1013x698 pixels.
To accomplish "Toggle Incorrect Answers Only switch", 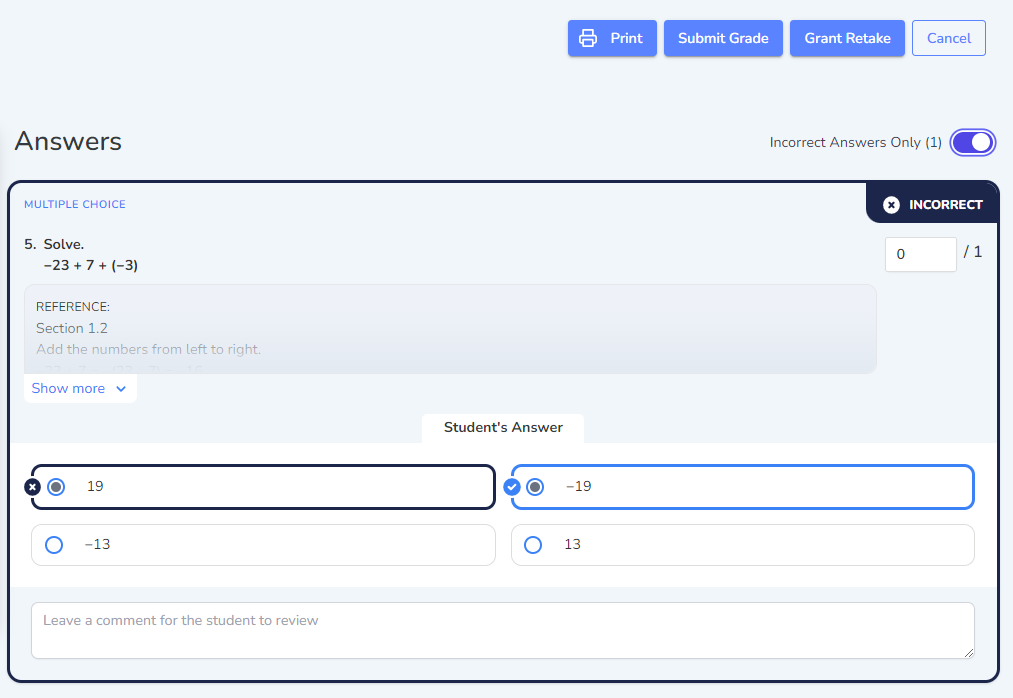I will point(972,142).
